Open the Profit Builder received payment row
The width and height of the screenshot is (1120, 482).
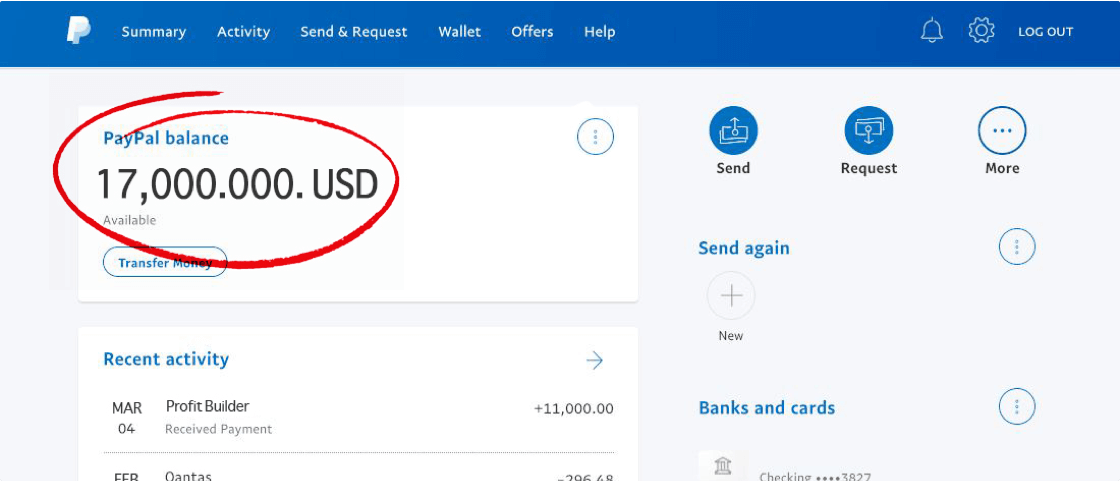point(359,418)
